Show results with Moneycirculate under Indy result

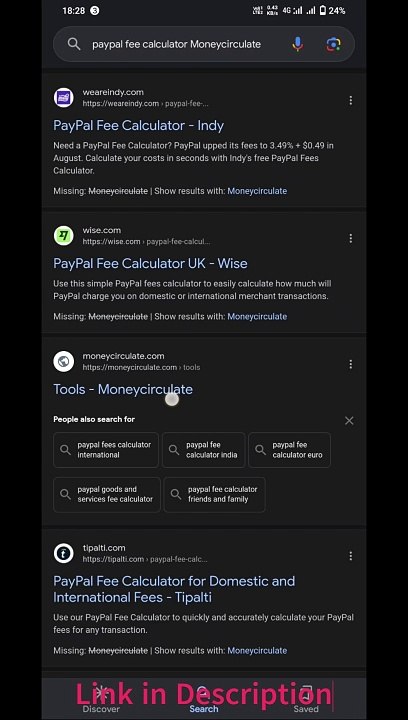coord(257,191)
